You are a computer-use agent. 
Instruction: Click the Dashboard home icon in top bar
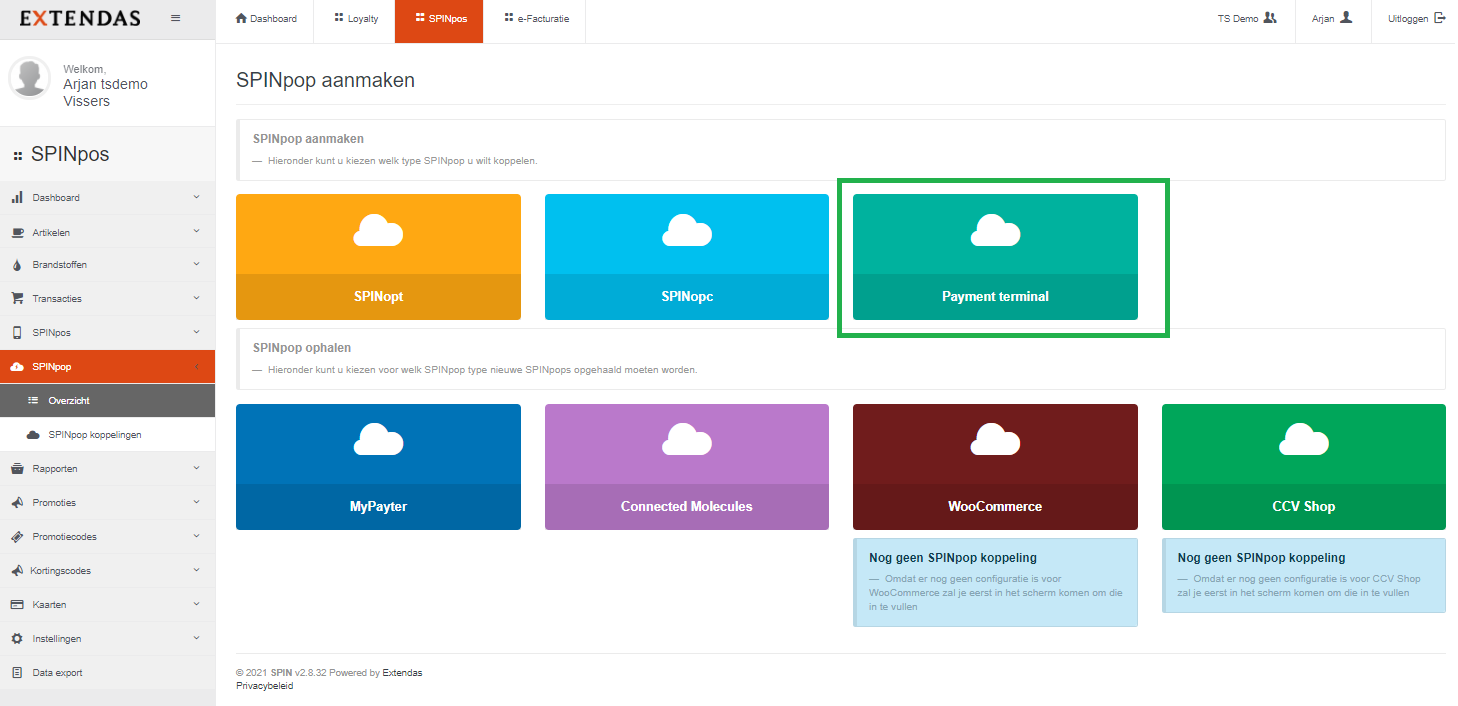click(241, 18)
